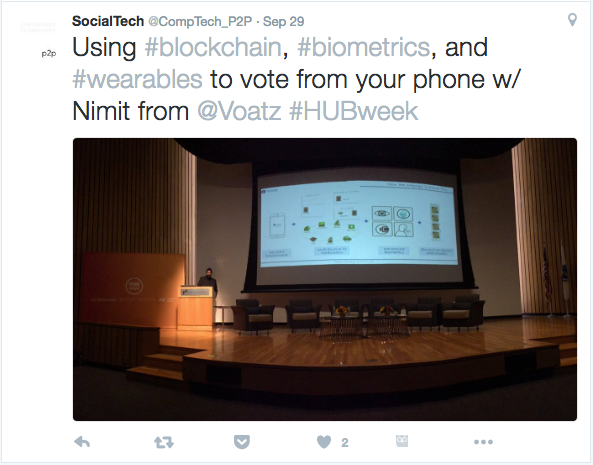Screen dimensions: 593x465
Task: Like the tweet with heart icon
Action: click(x=324, y=442)
